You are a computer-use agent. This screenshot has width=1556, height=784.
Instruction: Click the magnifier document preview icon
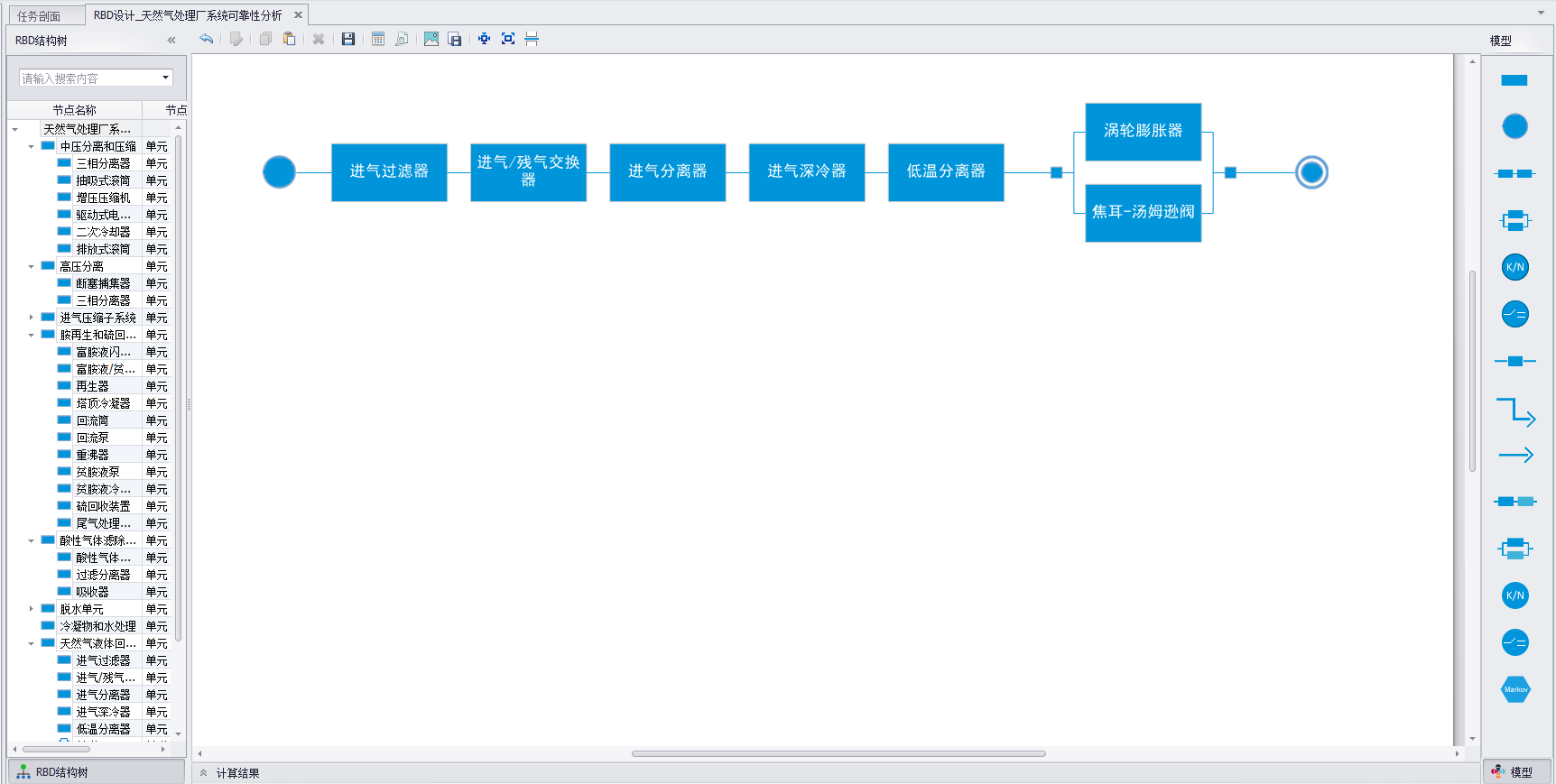[x=402, y=39]
